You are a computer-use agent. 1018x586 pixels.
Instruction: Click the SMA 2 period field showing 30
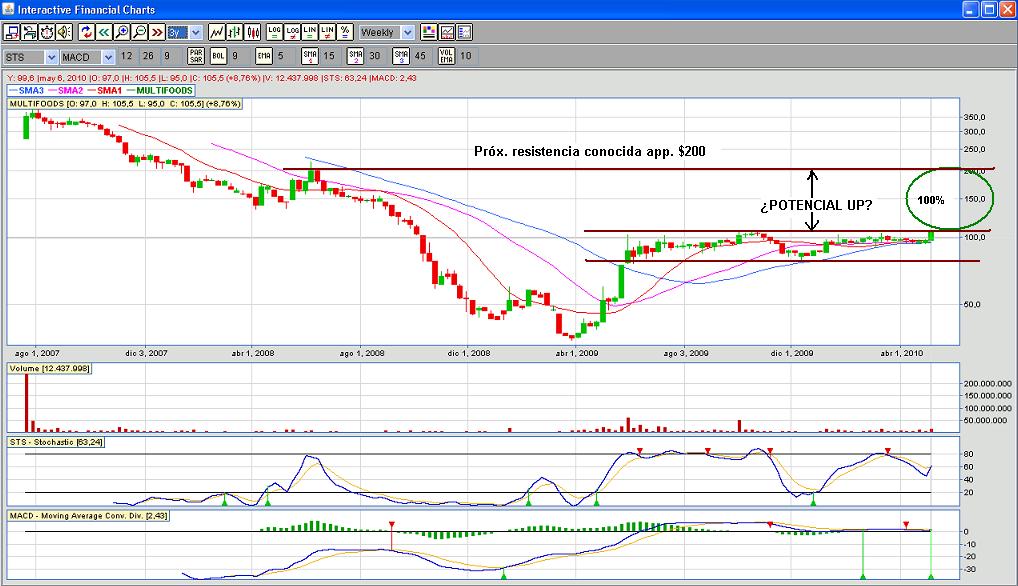click(375, 56)
